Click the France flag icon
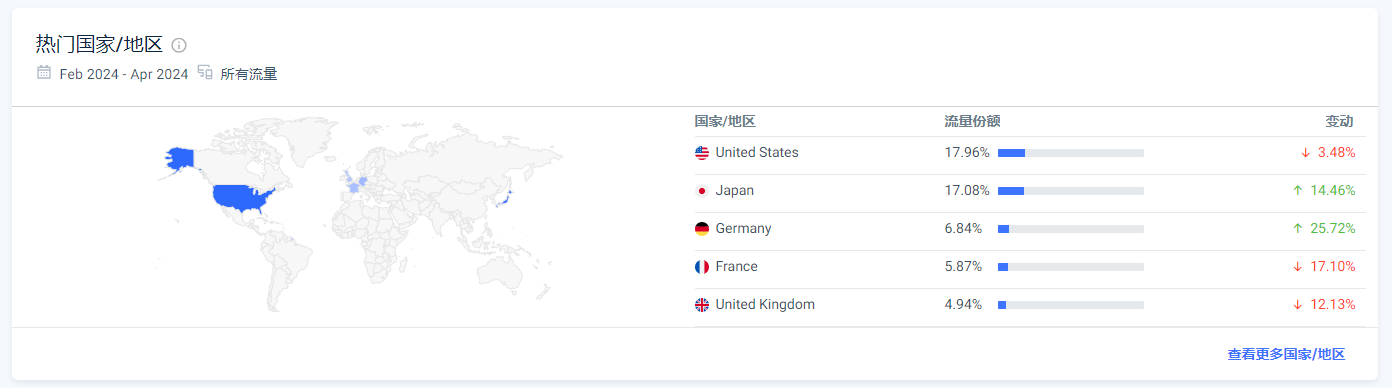 702,267
